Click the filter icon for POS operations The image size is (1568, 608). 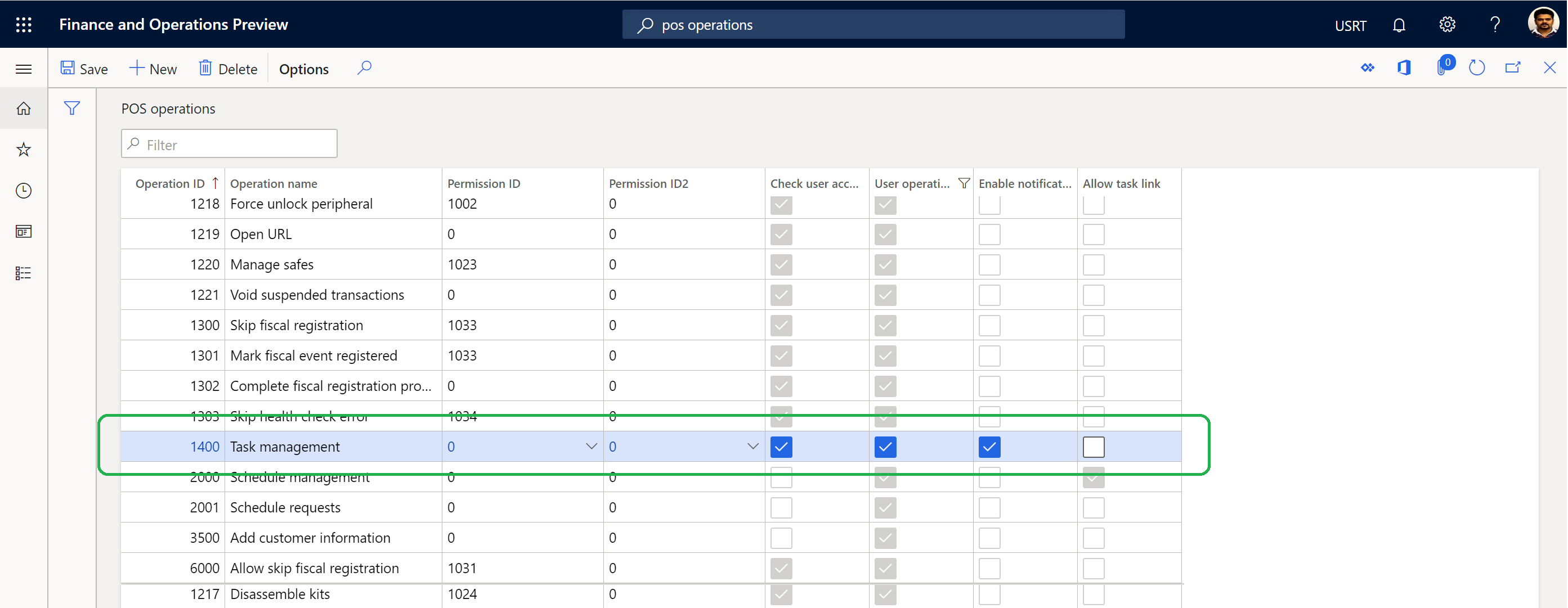coord(71,108)
